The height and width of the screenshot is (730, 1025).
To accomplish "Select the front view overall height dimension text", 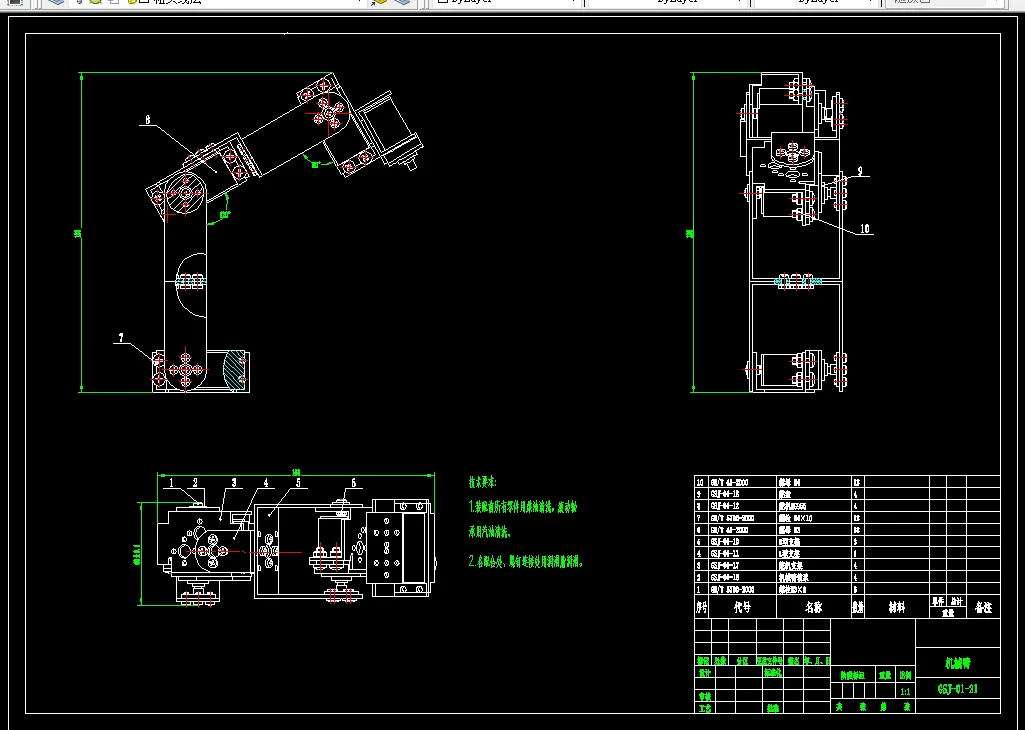I will tap(77, 233).
